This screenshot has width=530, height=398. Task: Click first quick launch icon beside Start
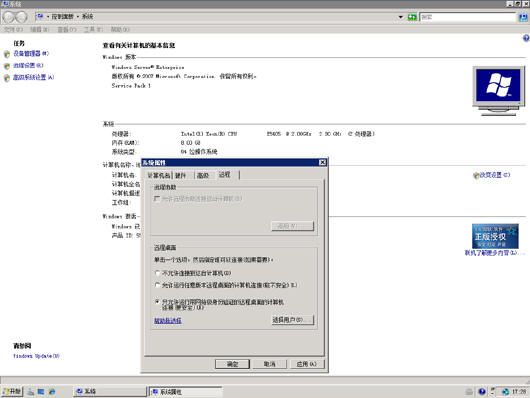click(x=30, y=392)
